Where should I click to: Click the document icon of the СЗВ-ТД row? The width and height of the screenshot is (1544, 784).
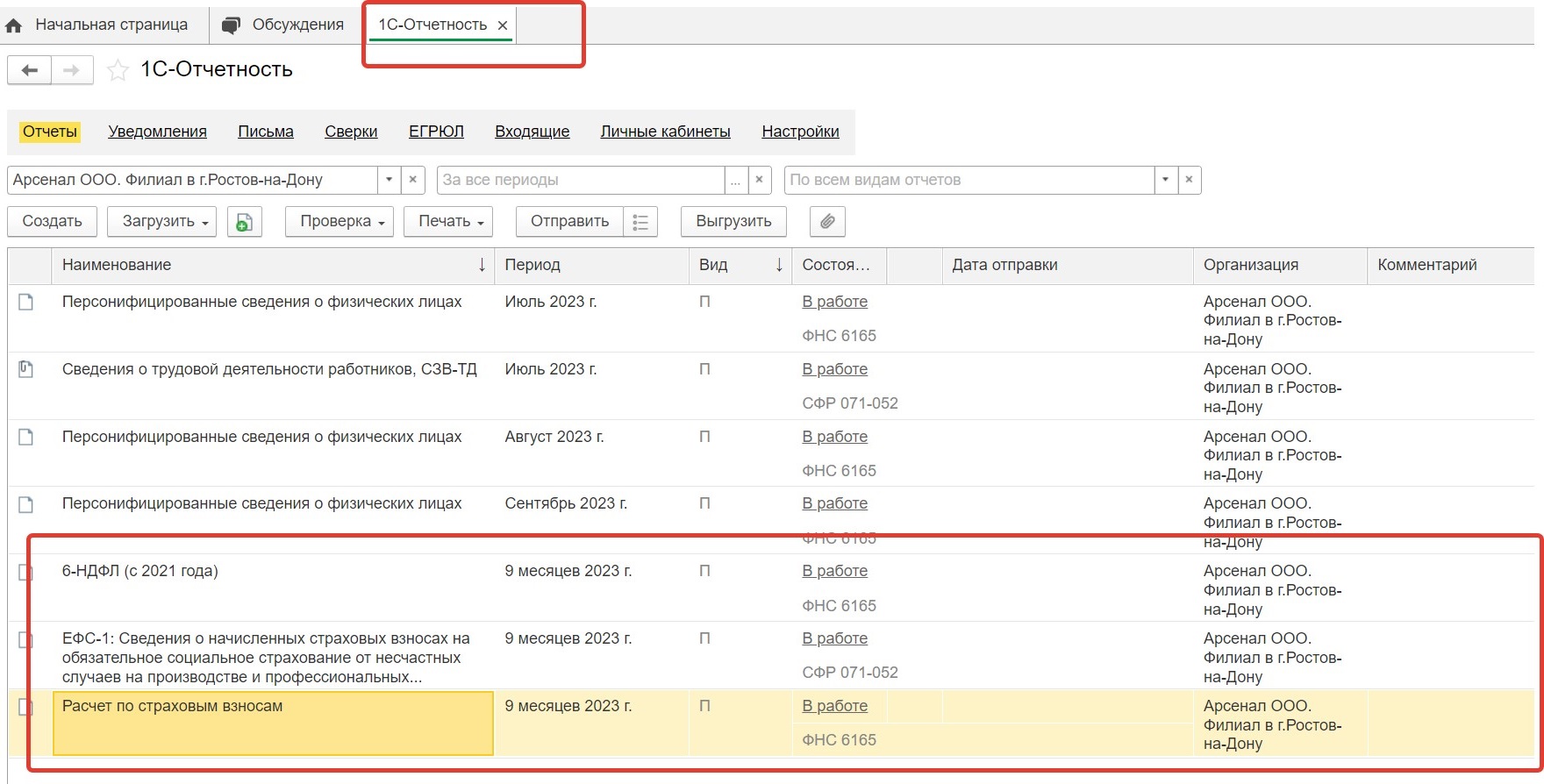coord(26,369)
